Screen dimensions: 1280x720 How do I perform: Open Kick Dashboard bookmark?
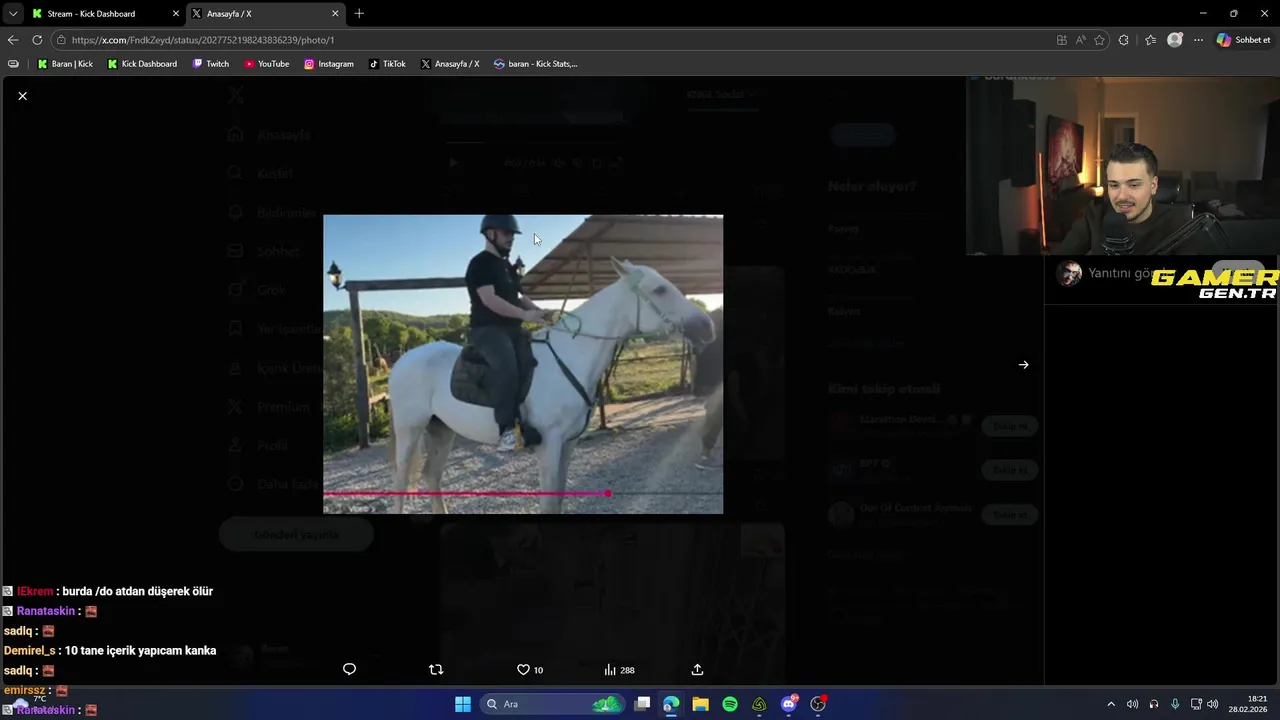pyautogui.click(x=142, y=64)
